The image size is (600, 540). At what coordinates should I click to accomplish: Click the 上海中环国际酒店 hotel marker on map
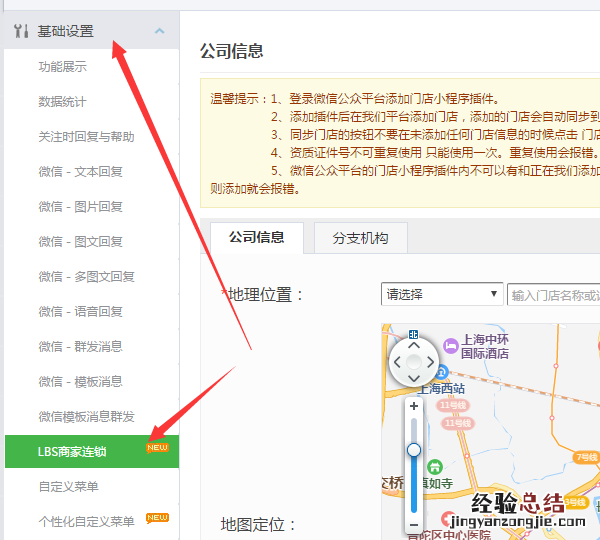pyautogui.click(x=451, y=347)
